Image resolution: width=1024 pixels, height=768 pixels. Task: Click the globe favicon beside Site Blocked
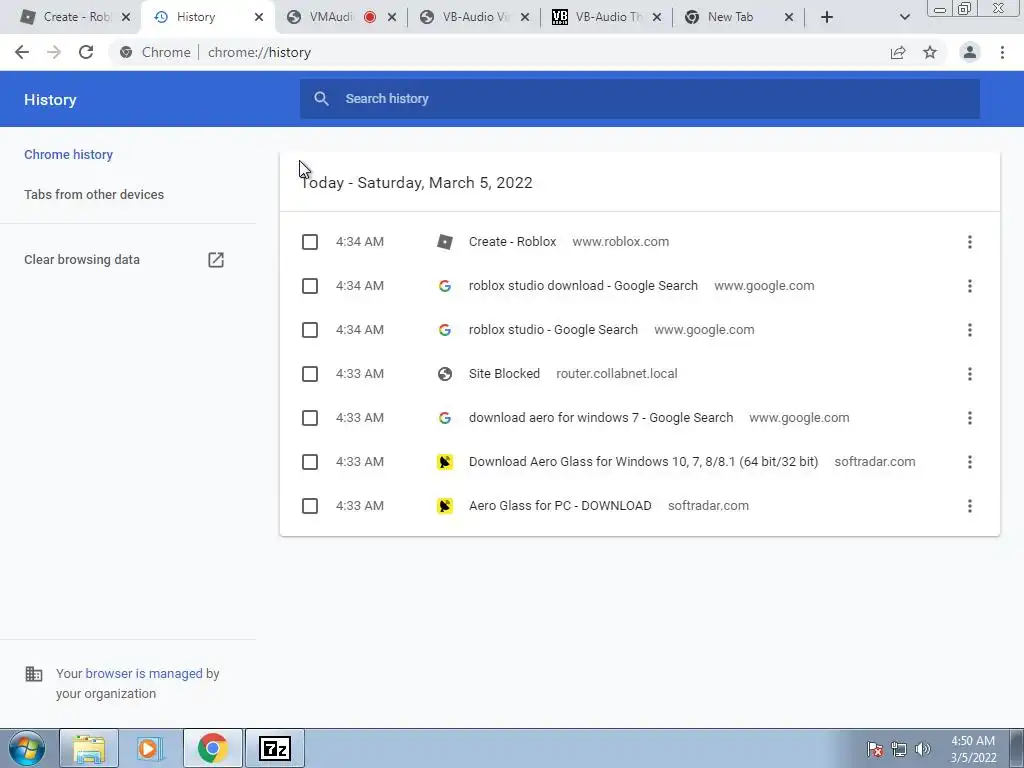[445, 374]
